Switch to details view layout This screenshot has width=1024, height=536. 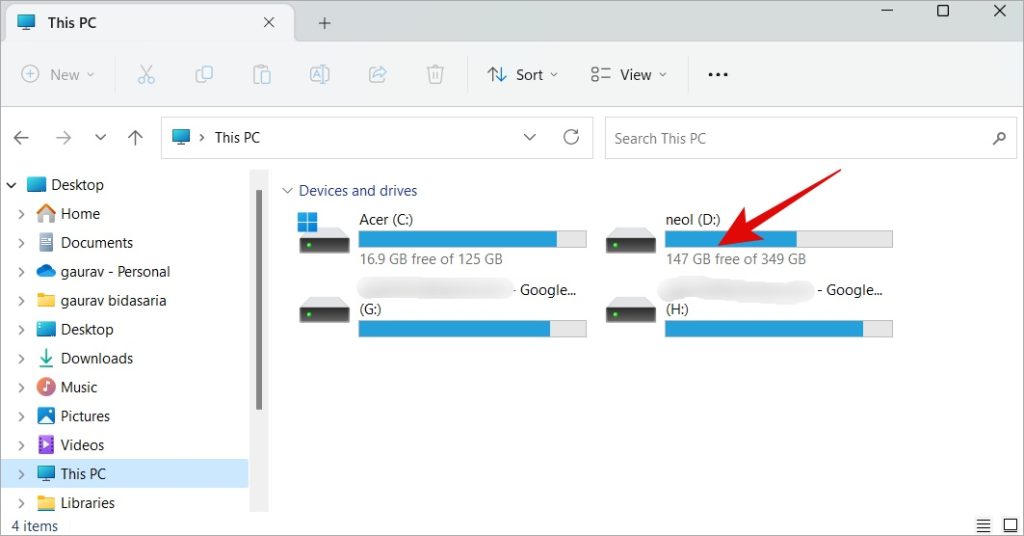pos(983,526)
